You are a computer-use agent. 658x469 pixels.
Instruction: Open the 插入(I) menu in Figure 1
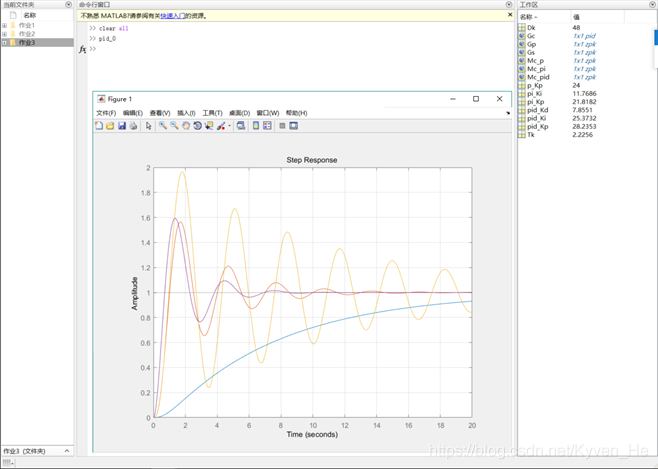[x=186, y=113]
